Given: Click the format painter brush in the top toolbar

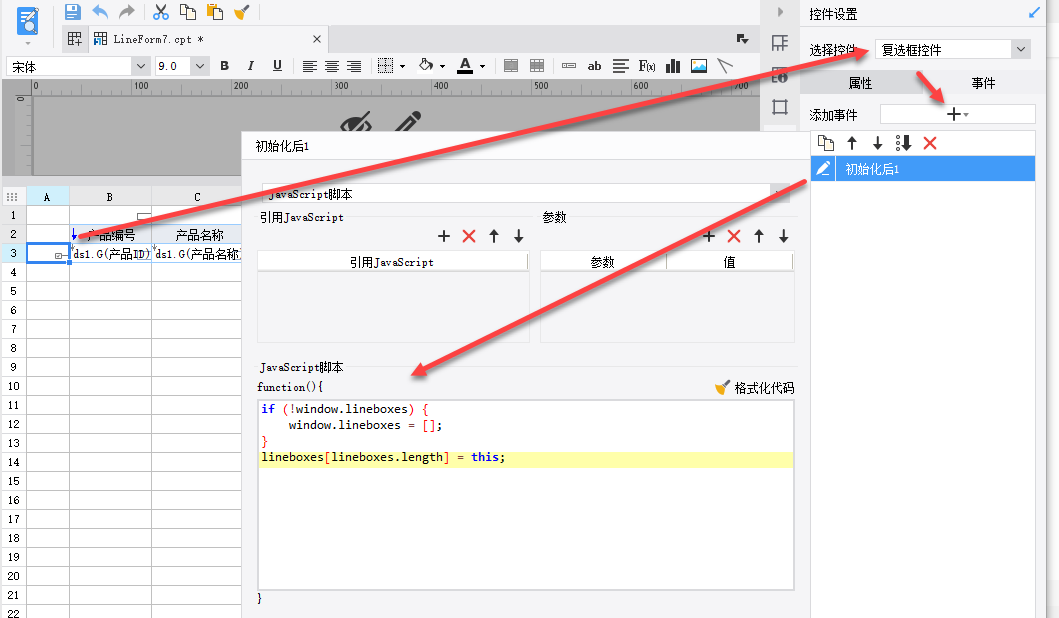Looking at the screenshot, I should pos(242,11).
